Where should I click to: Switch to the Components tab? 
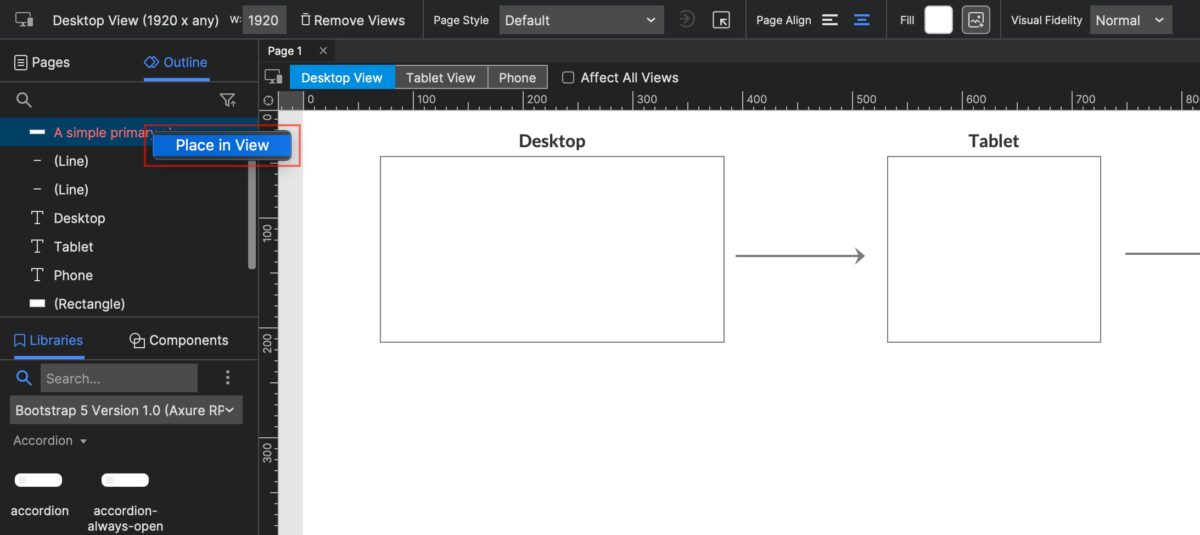[x=178, y=340]
